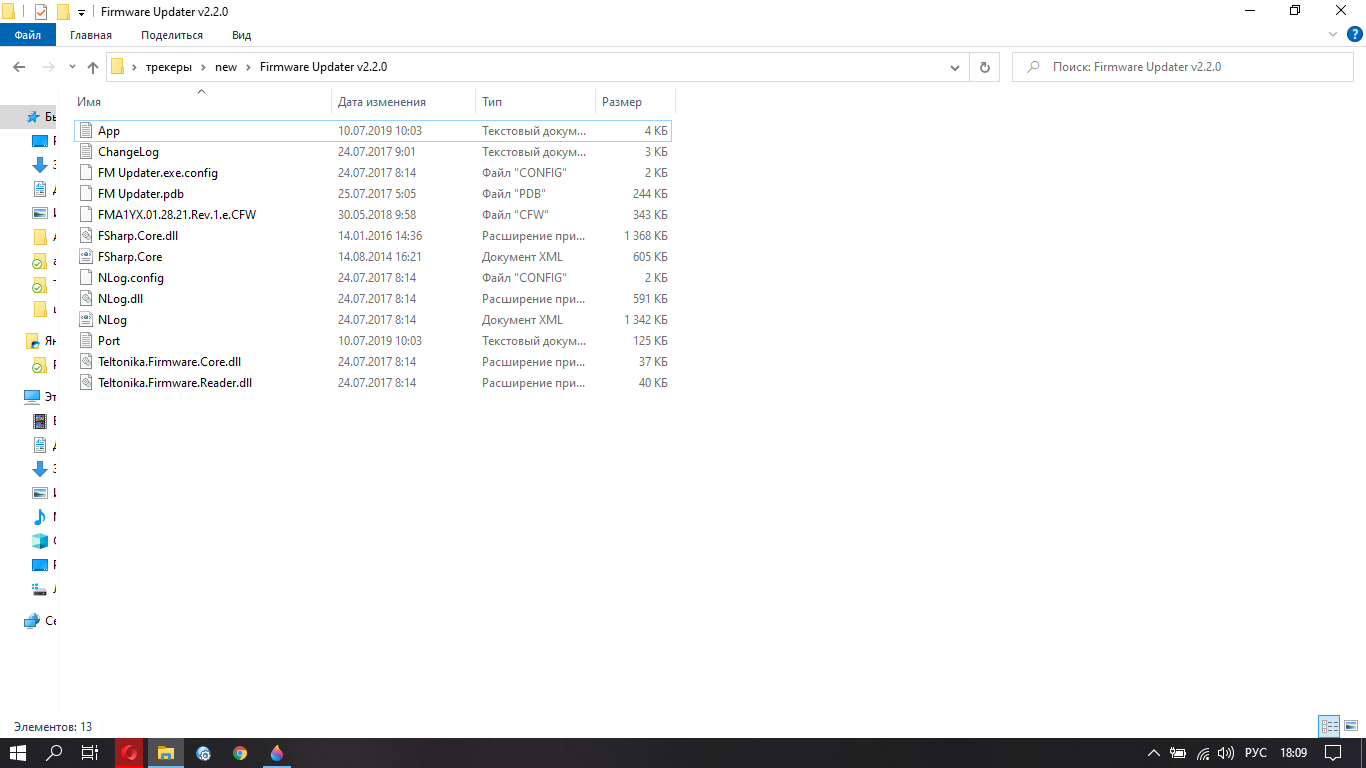The height and width of the screenshot is (768, 1366).
Task: Switch to the Вид ribbon tab
Action: coord(241,35)
